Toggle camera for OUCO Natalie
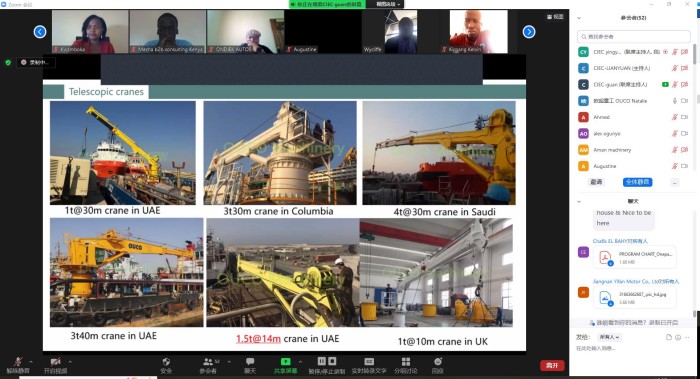The image size is (700, 379). [684, 101]
